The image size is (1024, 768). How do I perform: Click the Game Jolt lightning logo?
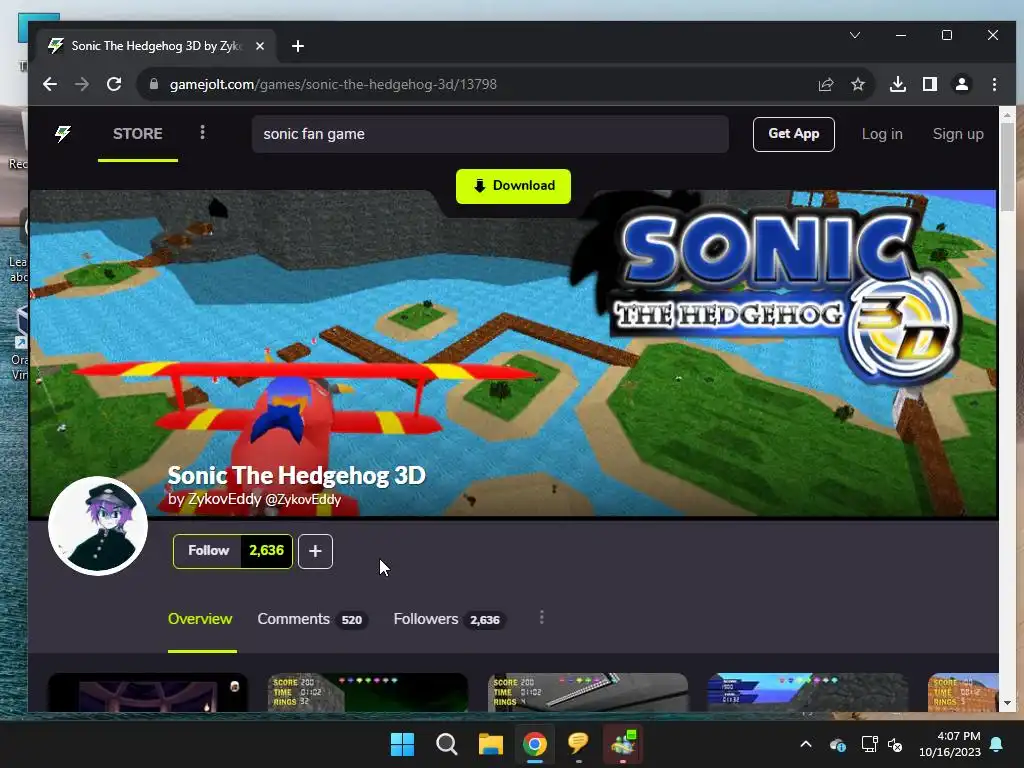[63, 134]
